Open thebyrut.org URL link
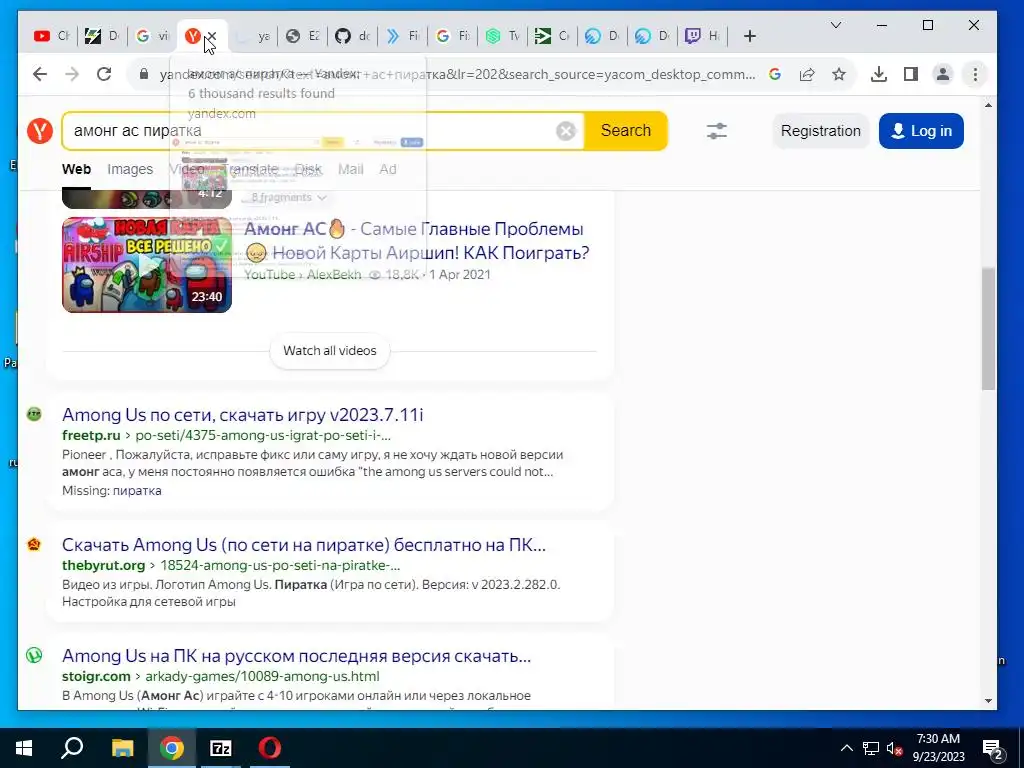This screenshot has width=1024, height=768. click(231, 565)
